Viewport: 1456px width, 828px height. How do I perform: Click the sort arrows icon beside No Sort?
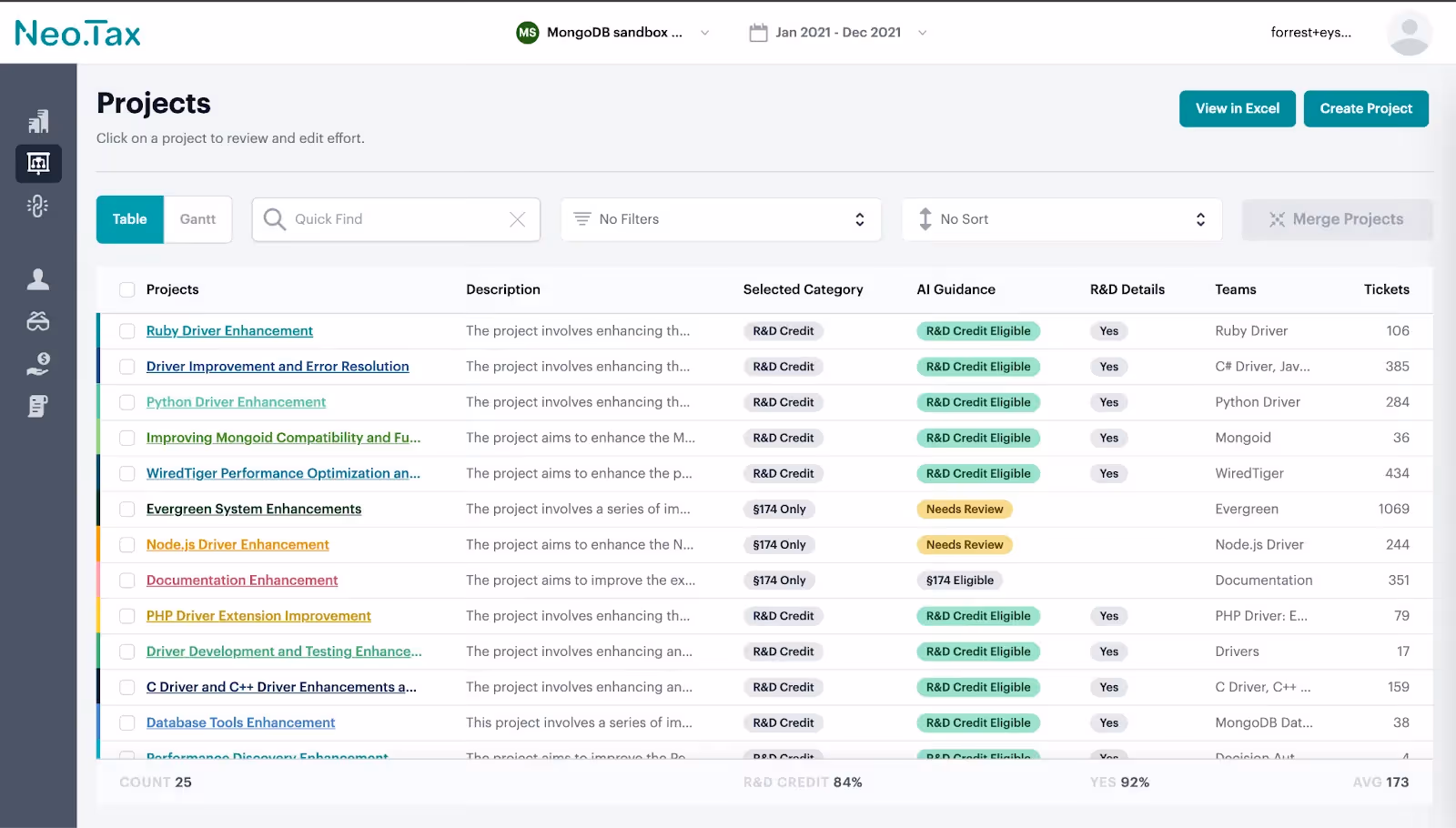point(925,219)
